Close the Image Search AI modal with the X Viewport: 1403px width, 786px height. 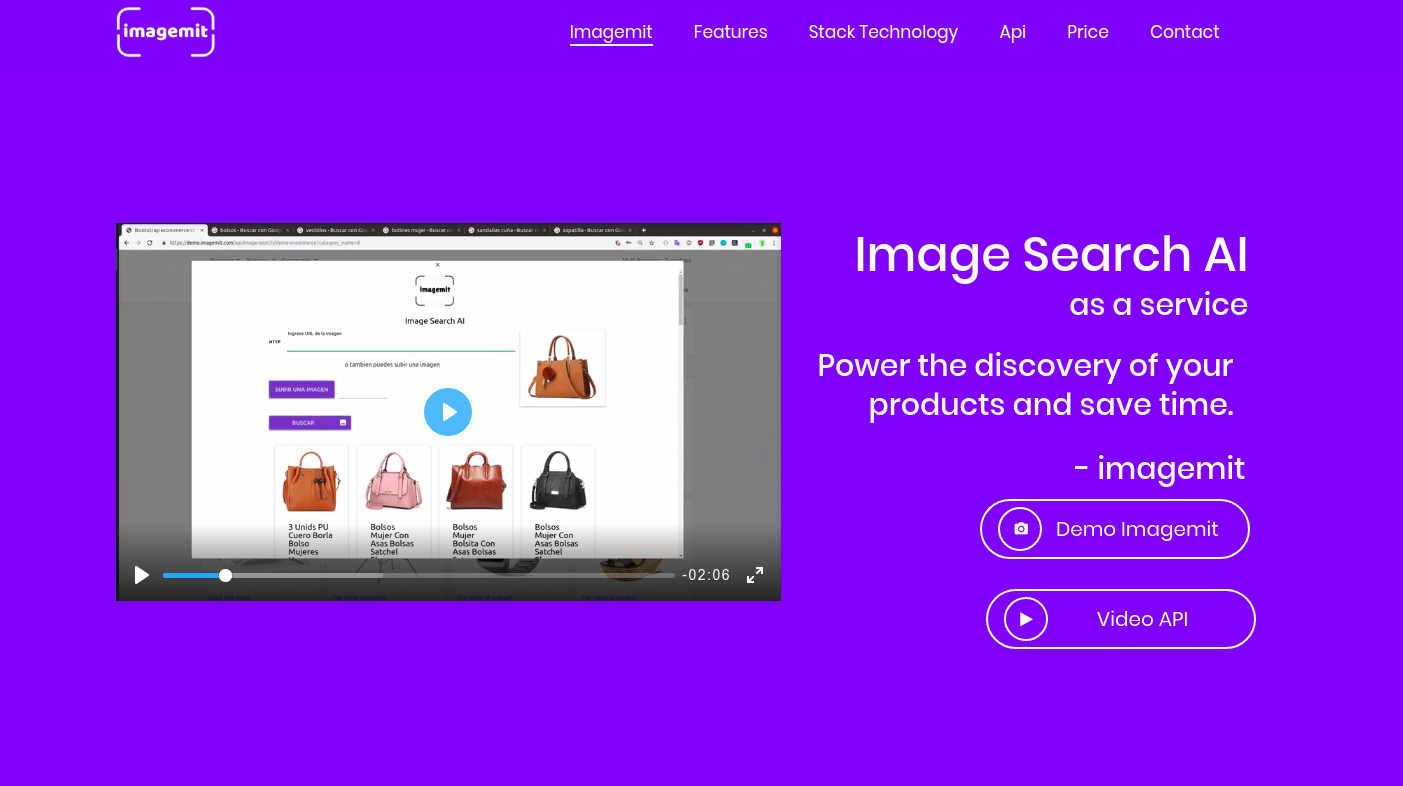[438, 264]
